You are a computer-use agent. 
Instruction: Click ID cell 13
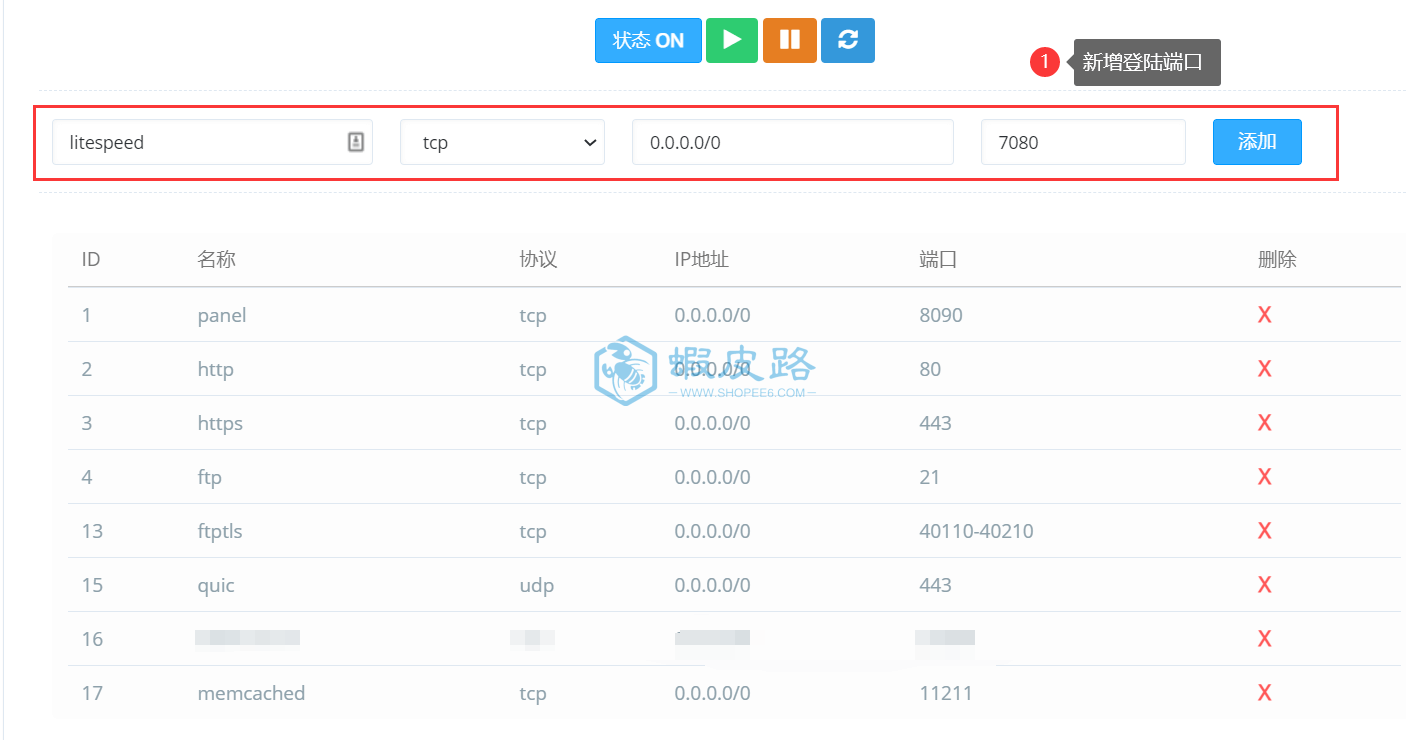click(x=92, y=531)
